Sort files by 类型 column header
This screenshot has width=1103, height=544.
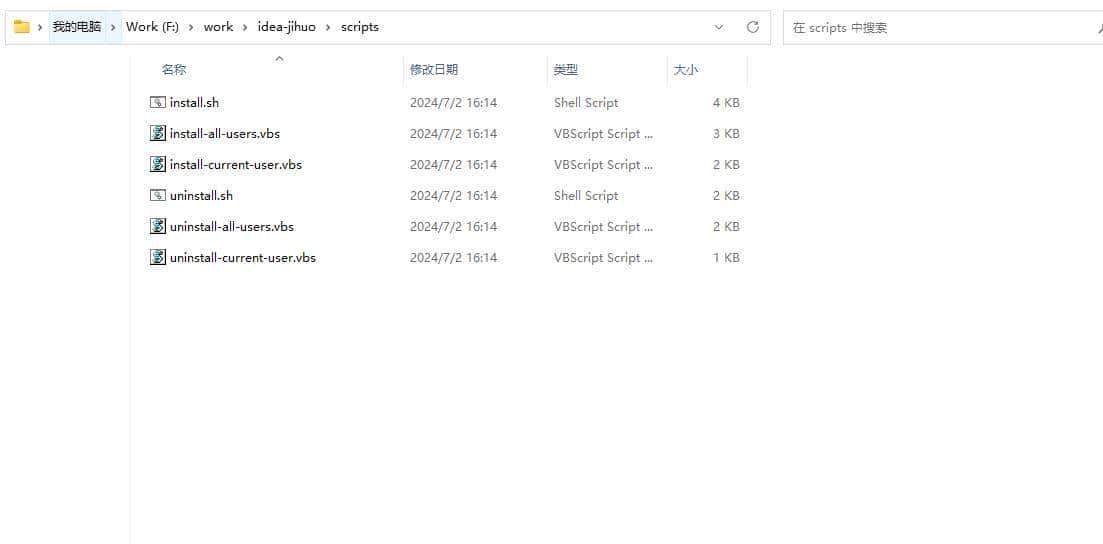pos(566,70)
